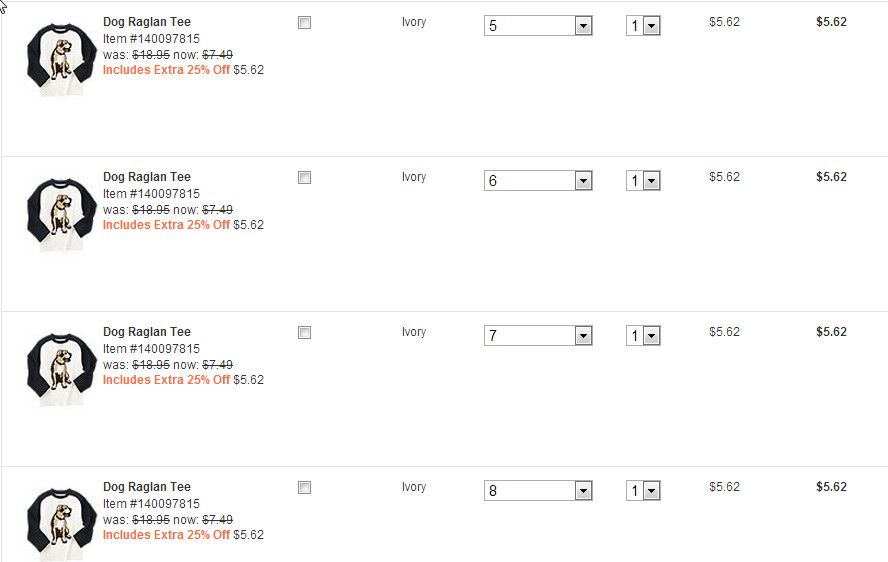Viewport: 888px width, 562px height.
Task: Click the Dog Raglan Tee name in size 8 row
Action: 146,487
